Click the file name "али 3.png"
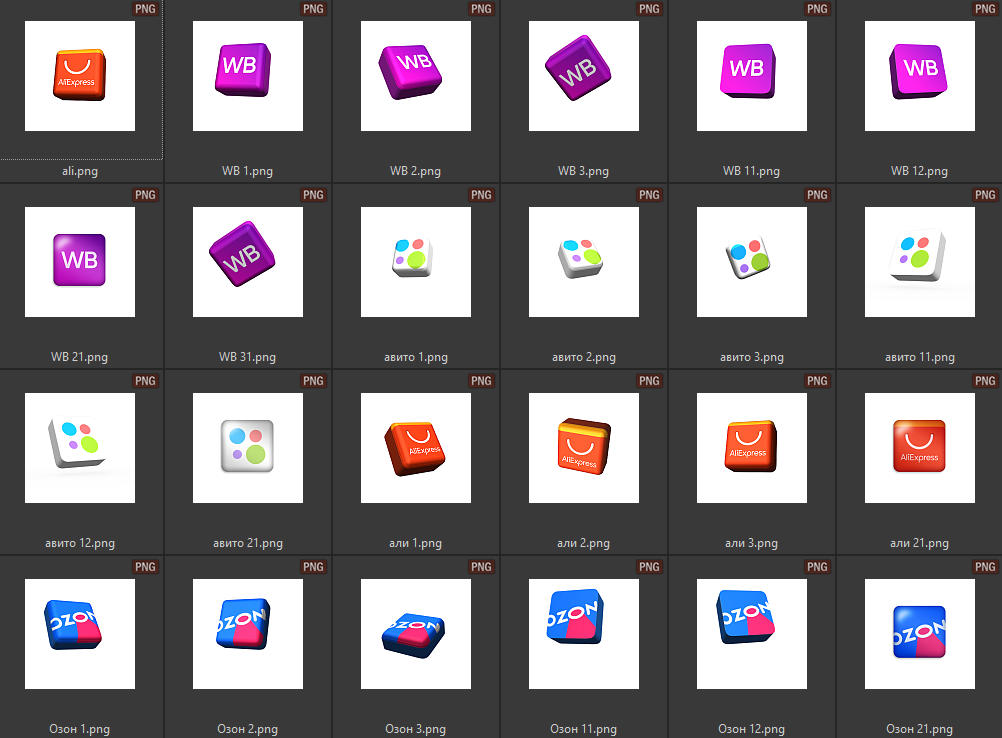The width and height of the screenshot is (1002, 738). point(752,543)
